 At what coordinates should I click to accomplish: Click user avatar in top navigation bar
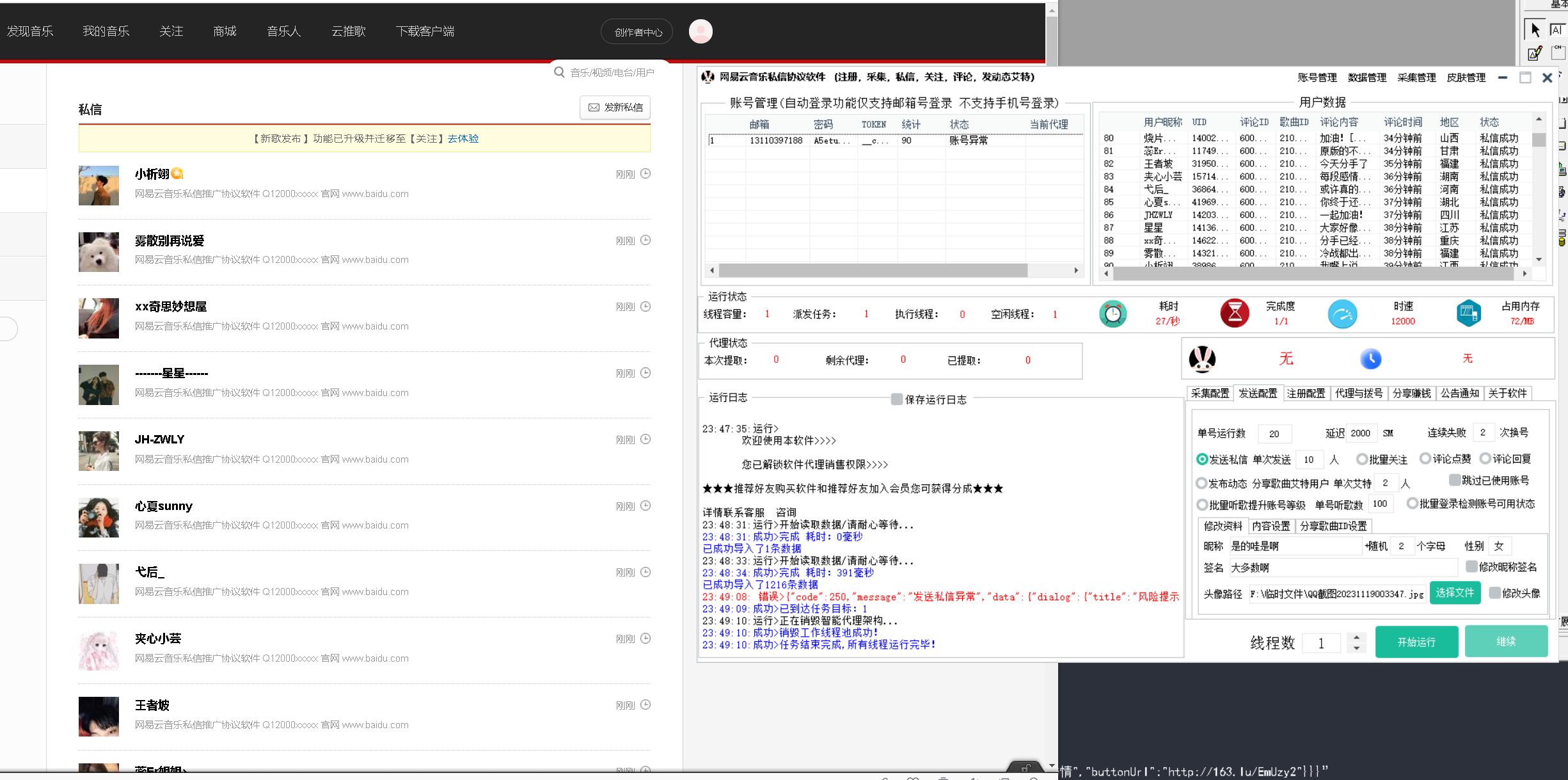click(x=701, y=31)
